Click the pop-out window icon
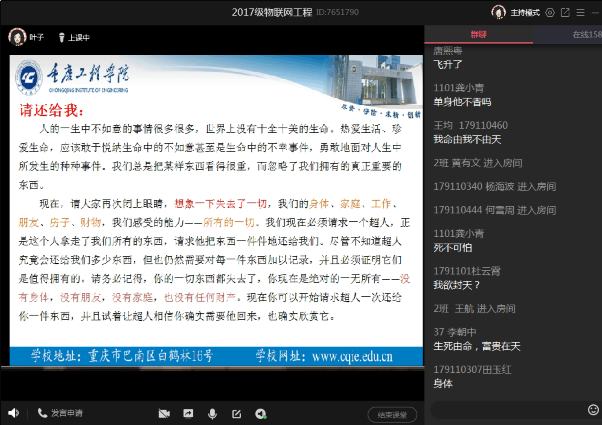The image size is (602, 425). coord(567,12)
